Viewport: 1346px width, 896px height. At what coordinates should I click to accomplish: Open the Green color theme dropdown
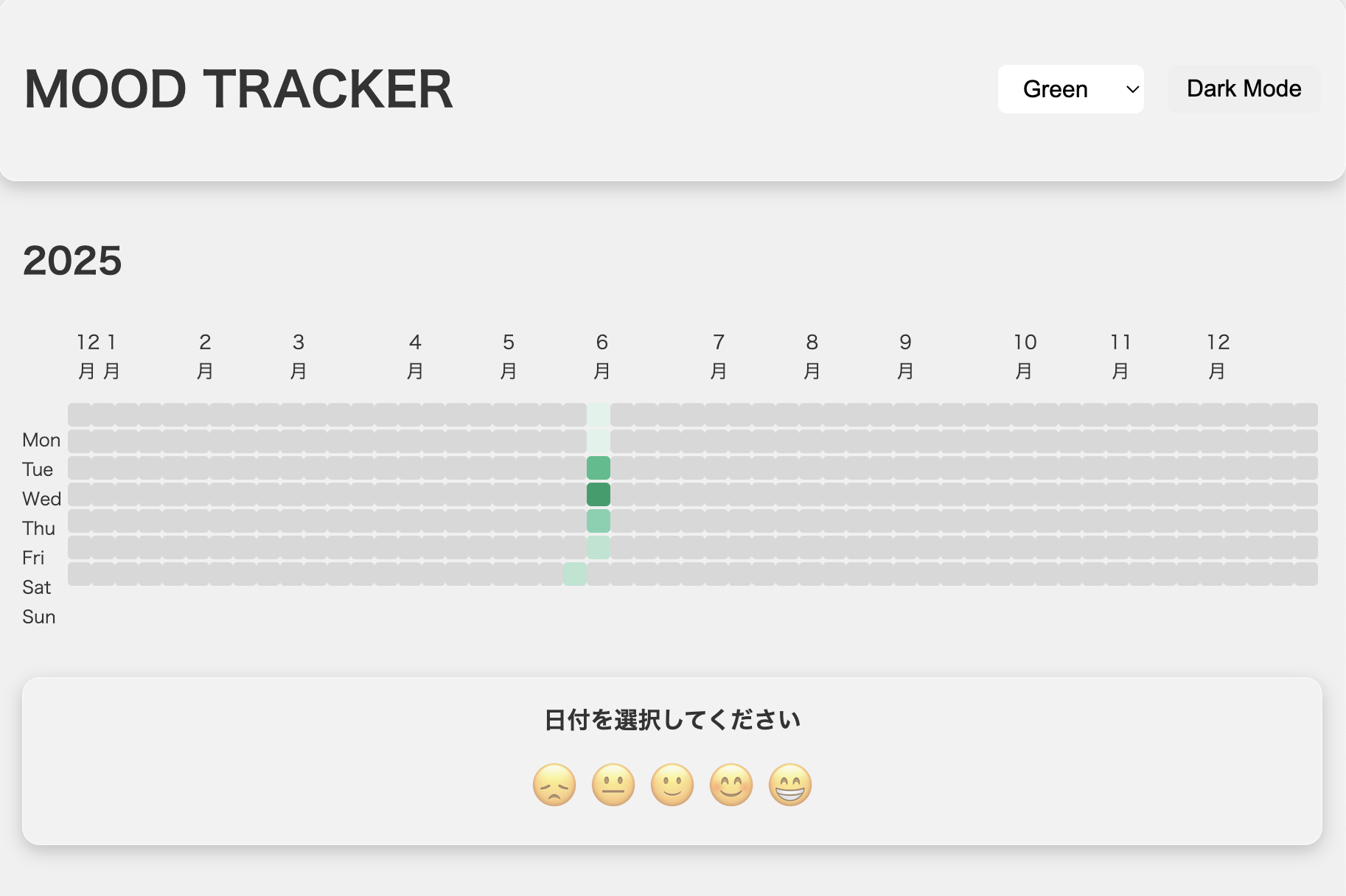coord(1069,89)
